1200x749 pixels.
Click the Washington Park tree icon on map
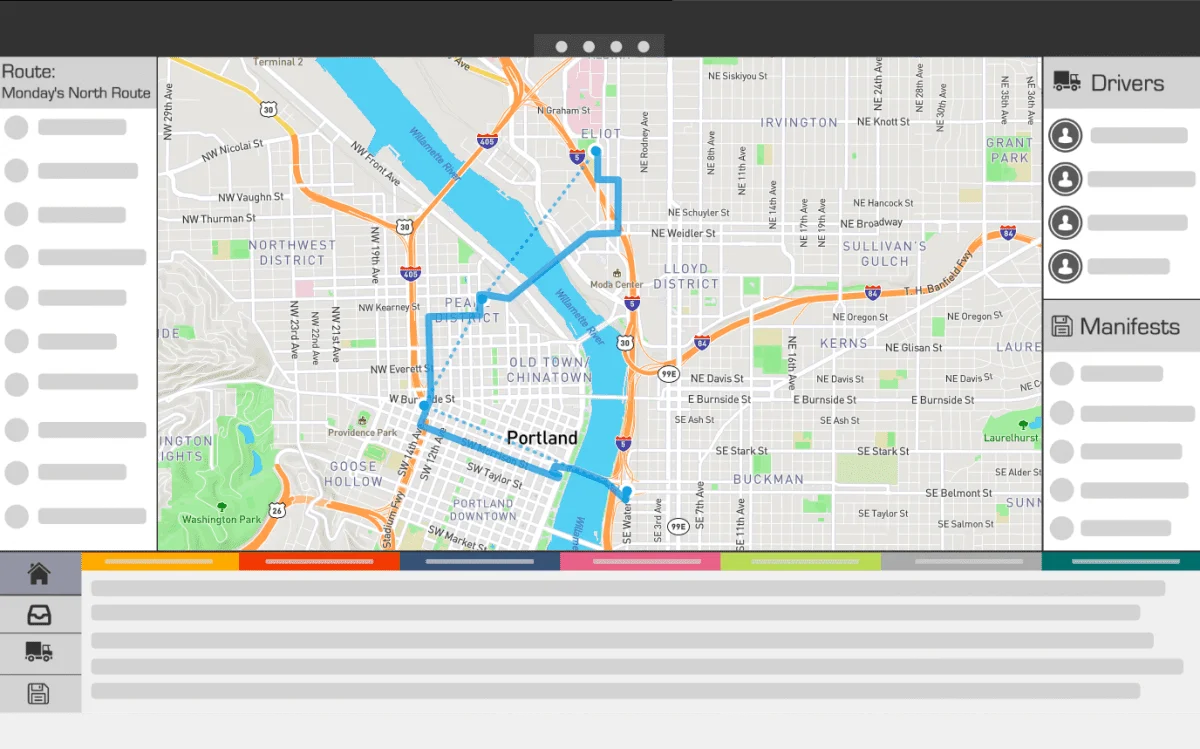click(221, 507)
